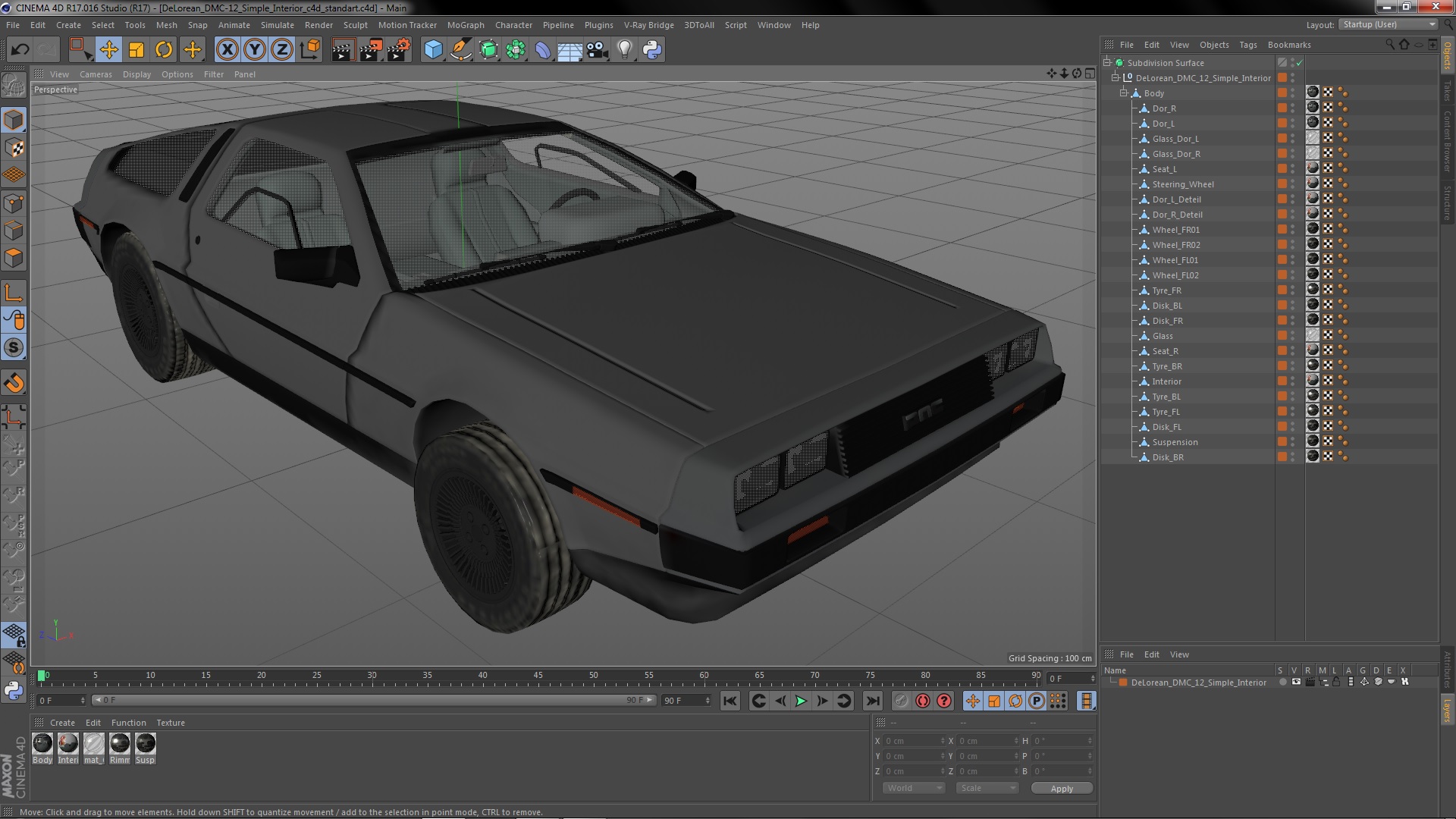1456x819 pixels.
Task: Toggle viewport maximize icon
Action: [1090, 74]
